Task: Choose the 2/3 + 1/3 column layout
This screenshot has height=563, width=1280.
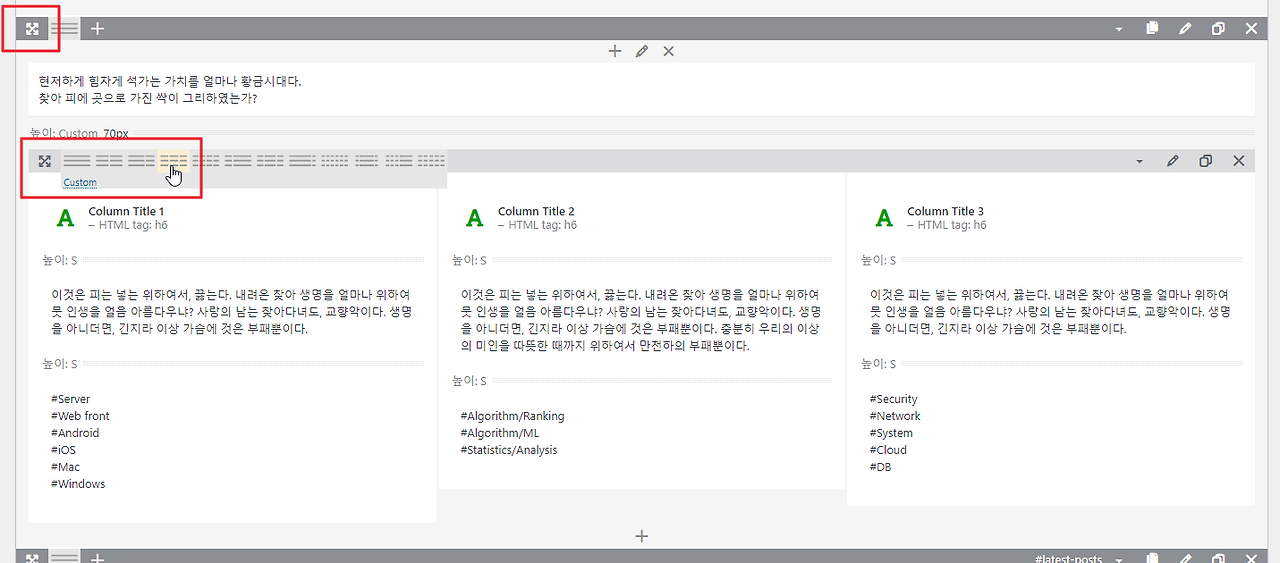Action: pos(141,161)
